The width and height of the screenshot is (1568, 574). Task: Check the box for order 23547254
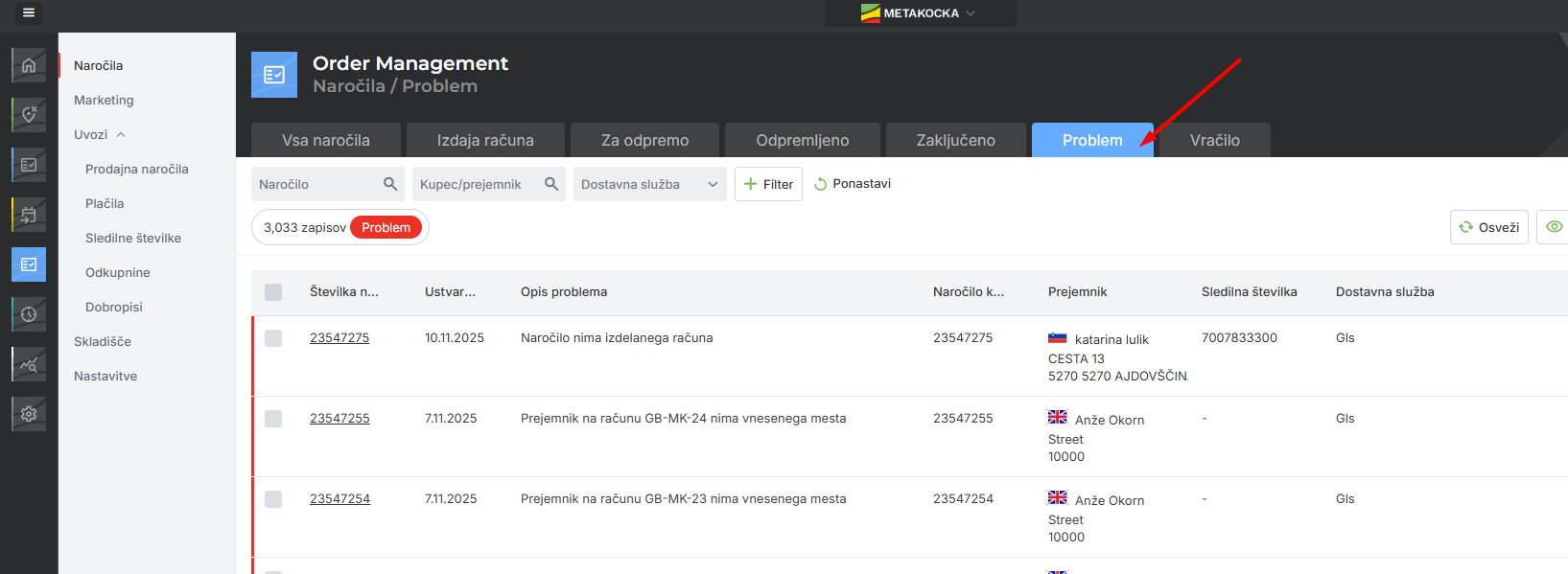click(x=273, y=499)
